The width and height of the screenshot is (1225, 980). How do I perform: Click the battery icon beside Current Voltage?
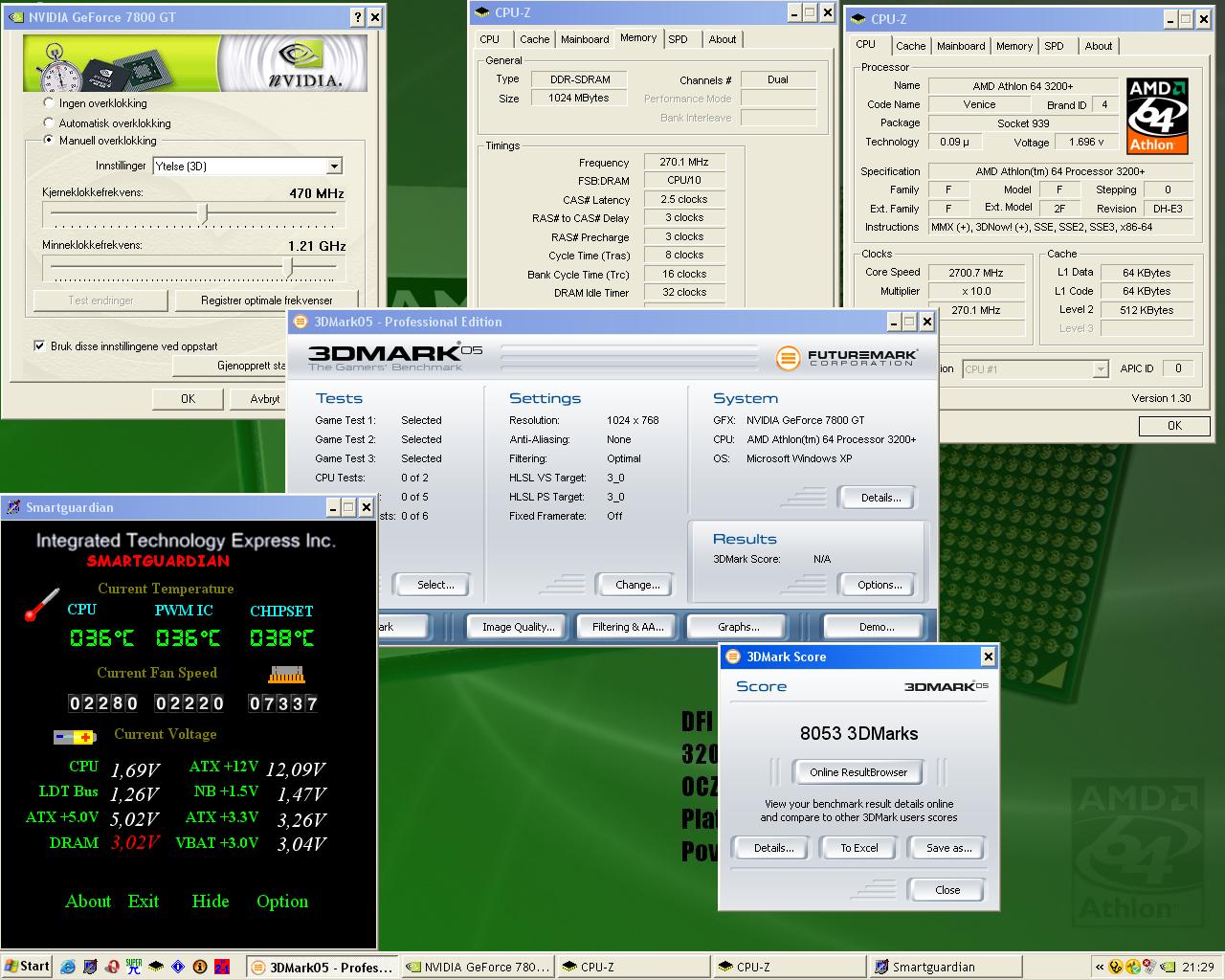tap(75, 736)
